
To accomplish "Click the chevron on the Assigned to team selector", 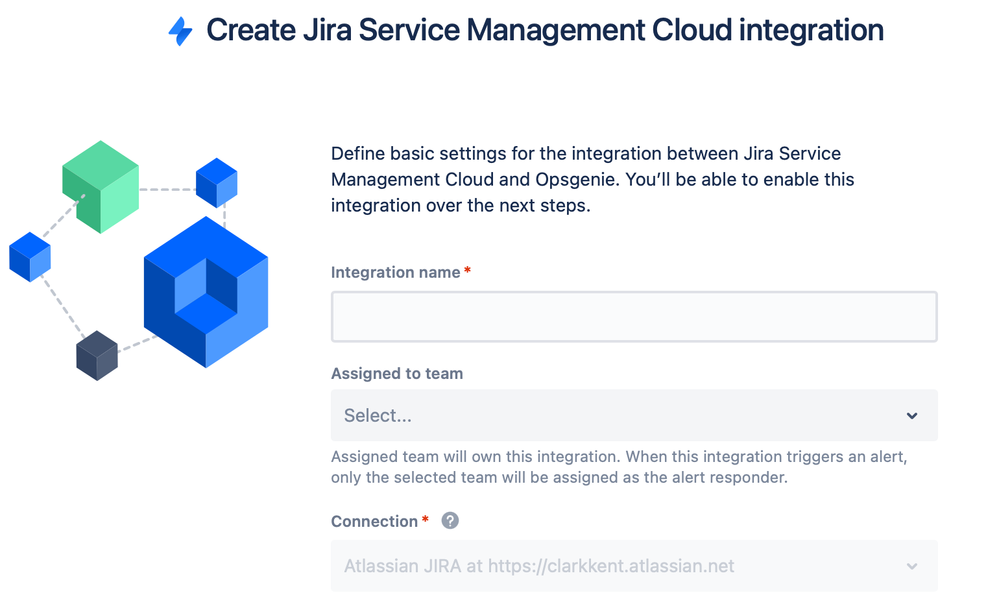I will tap(911, 415).
